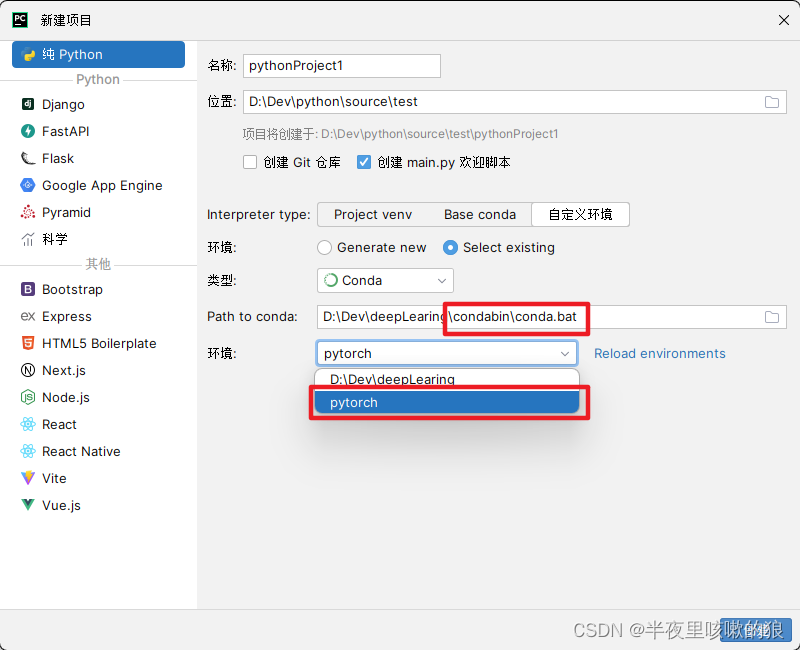This screenshot has width=800, height=650.
Task: Select Bootstrap project type label
Action: [x=72, y=289]
